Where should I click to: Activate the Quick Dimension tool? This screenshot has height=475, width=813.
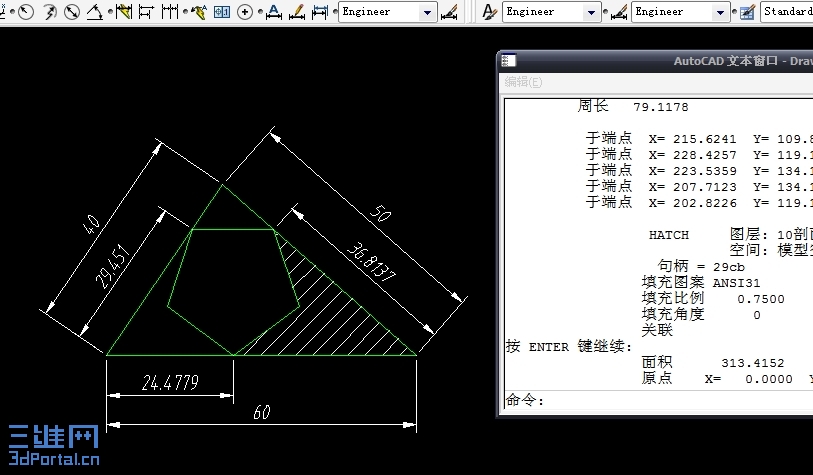[x=123, y=11]
